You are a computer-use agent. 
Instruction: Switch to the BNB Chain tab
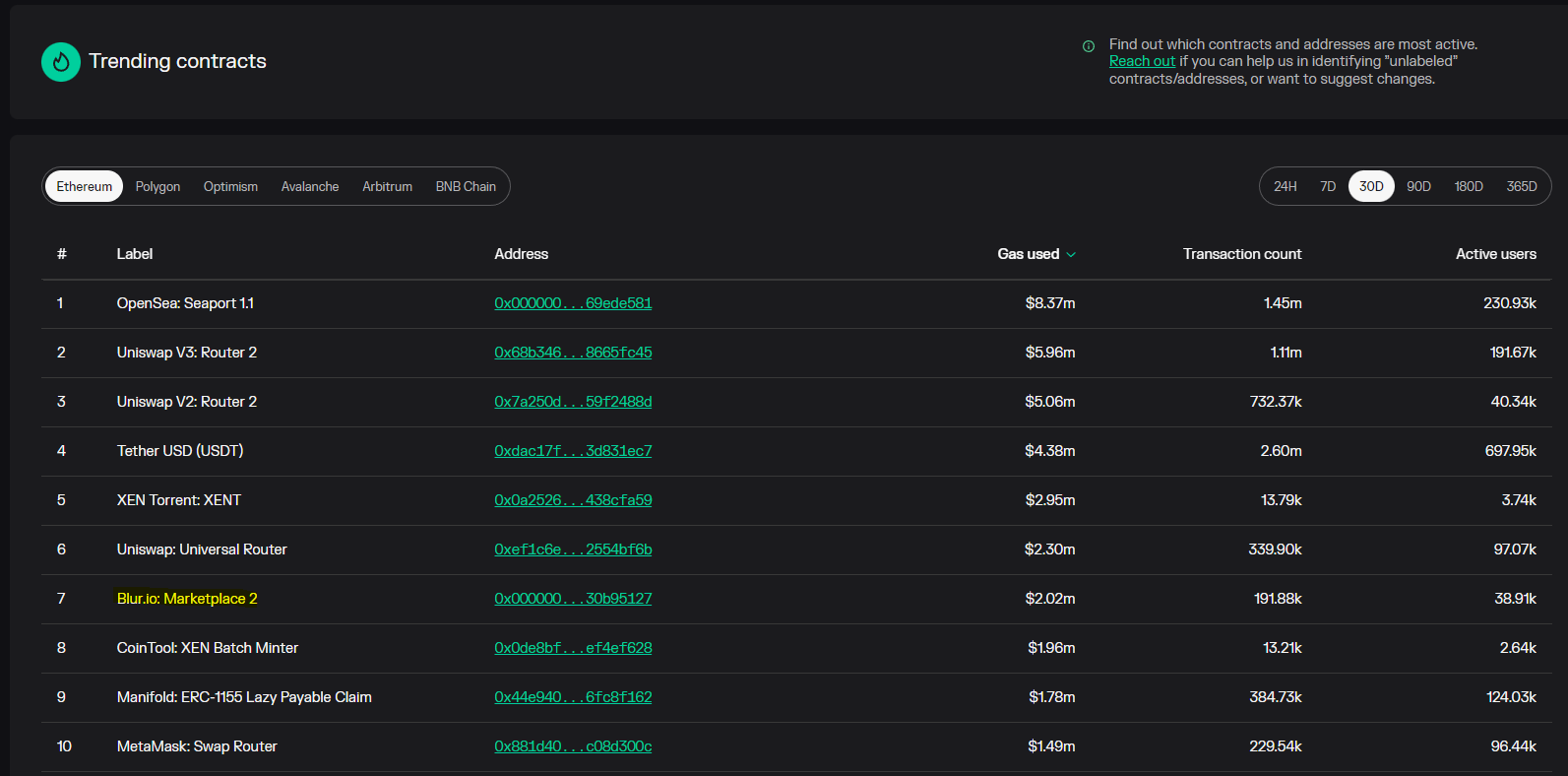click(466, 186)
